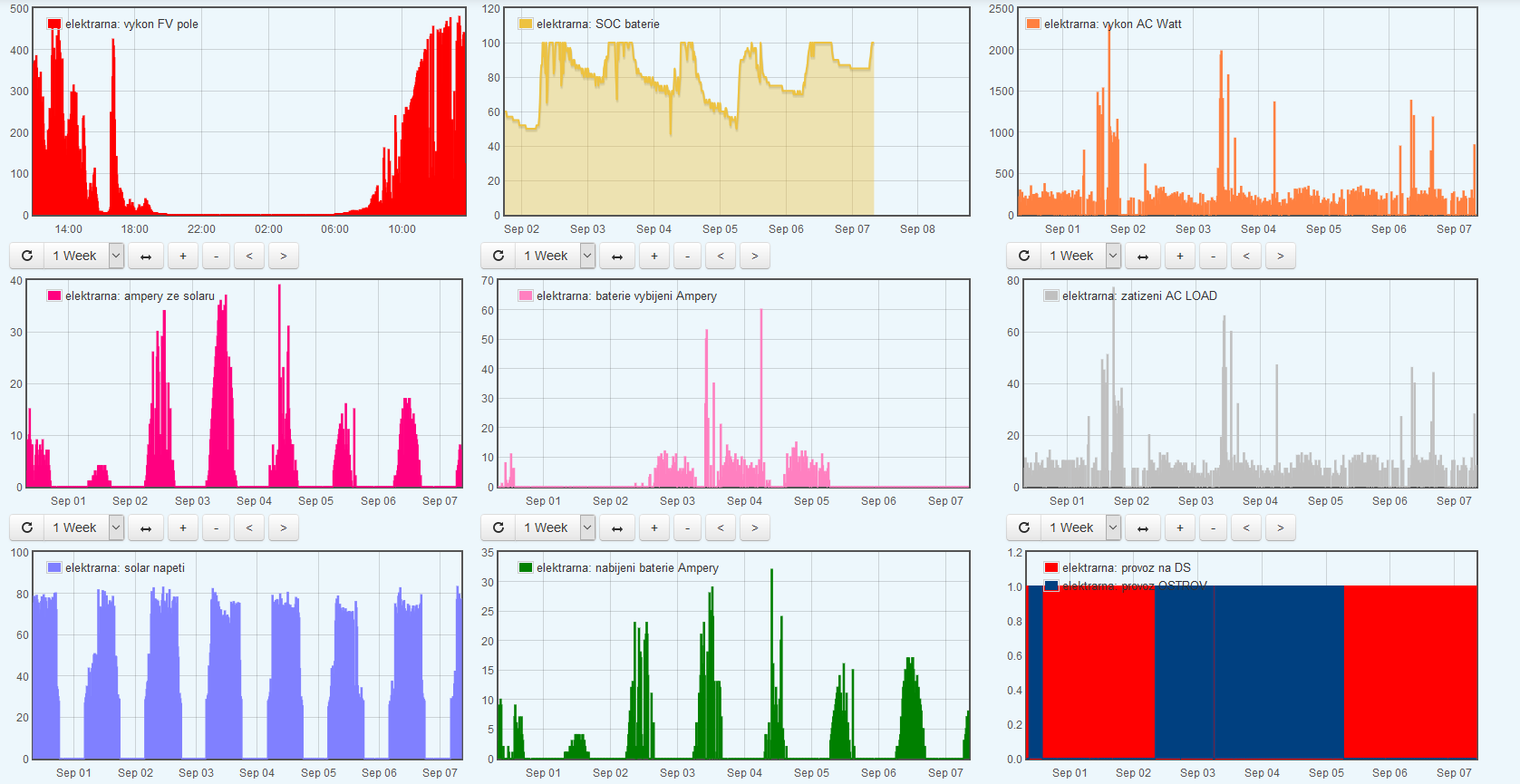Fit width of the zatizeni AC LOAD chart
The height and width of the screenshot is (784, 1520).
pyautogui.click(x=1143, y=528)
